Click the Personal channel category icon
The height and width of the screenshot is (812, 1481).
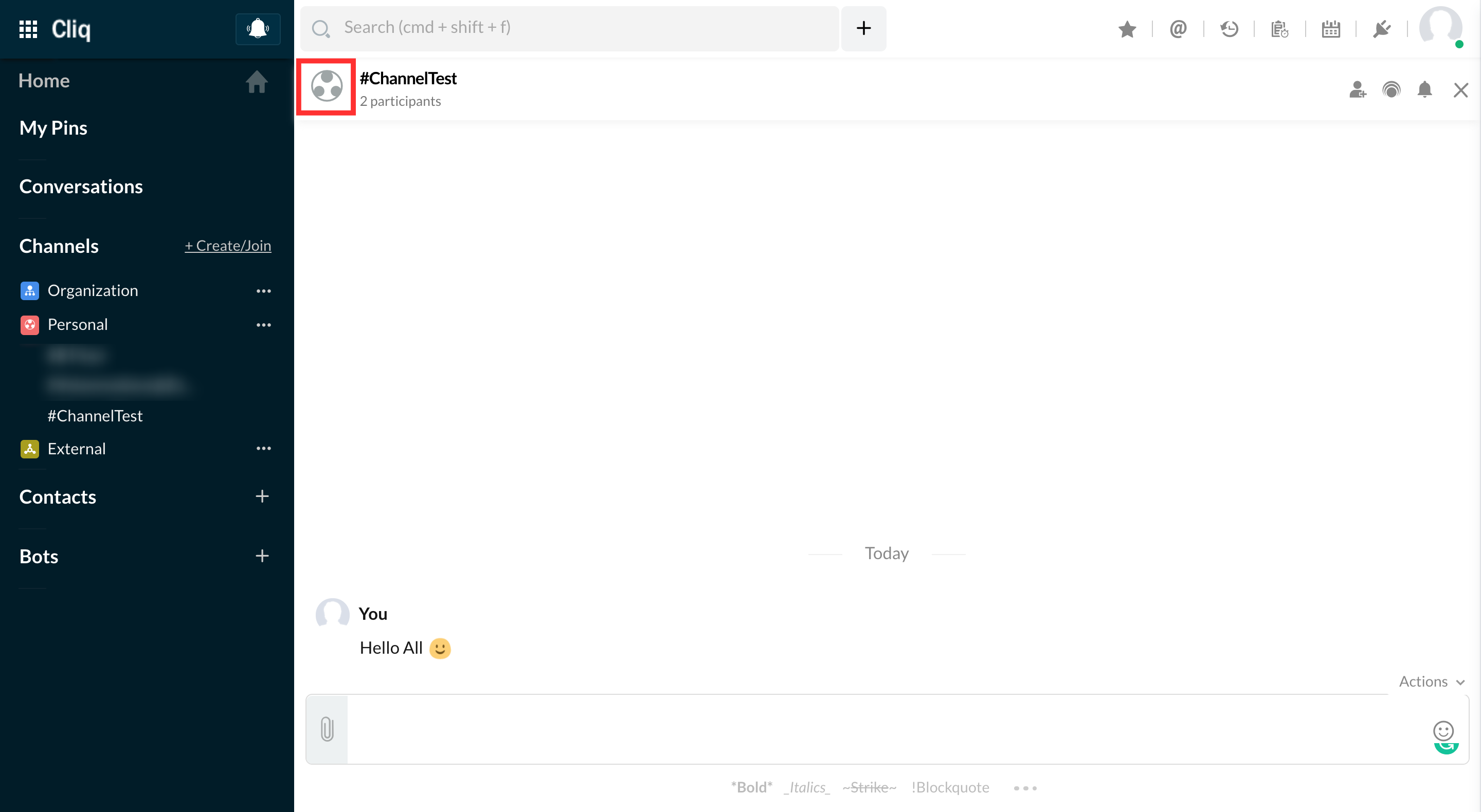click(30, 325)
